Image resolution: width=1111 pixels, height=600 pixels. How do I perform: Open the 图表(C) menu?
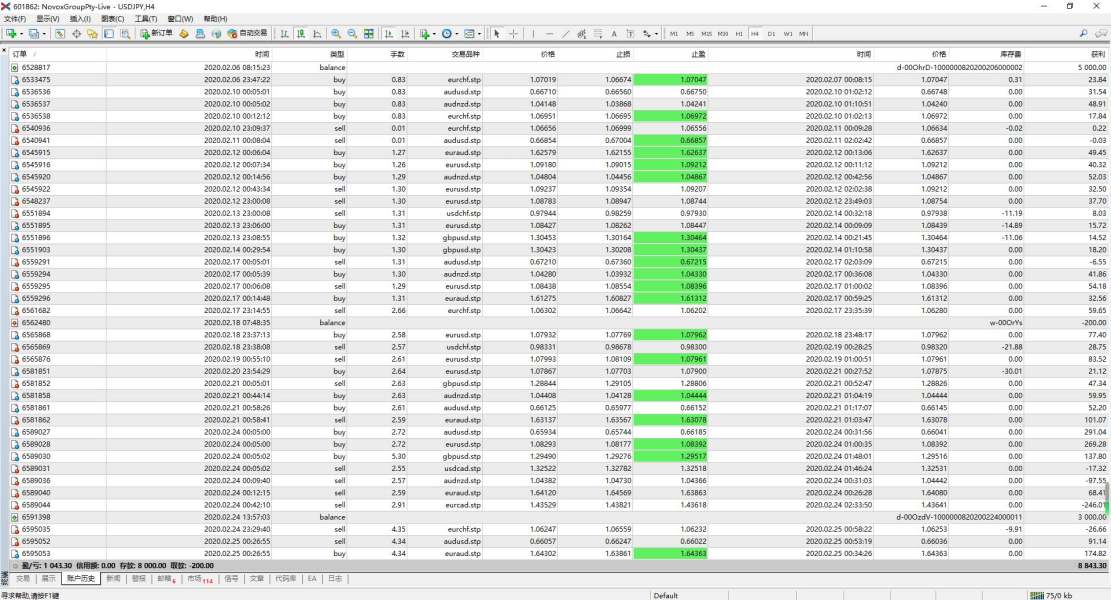[x=113, y=19]
